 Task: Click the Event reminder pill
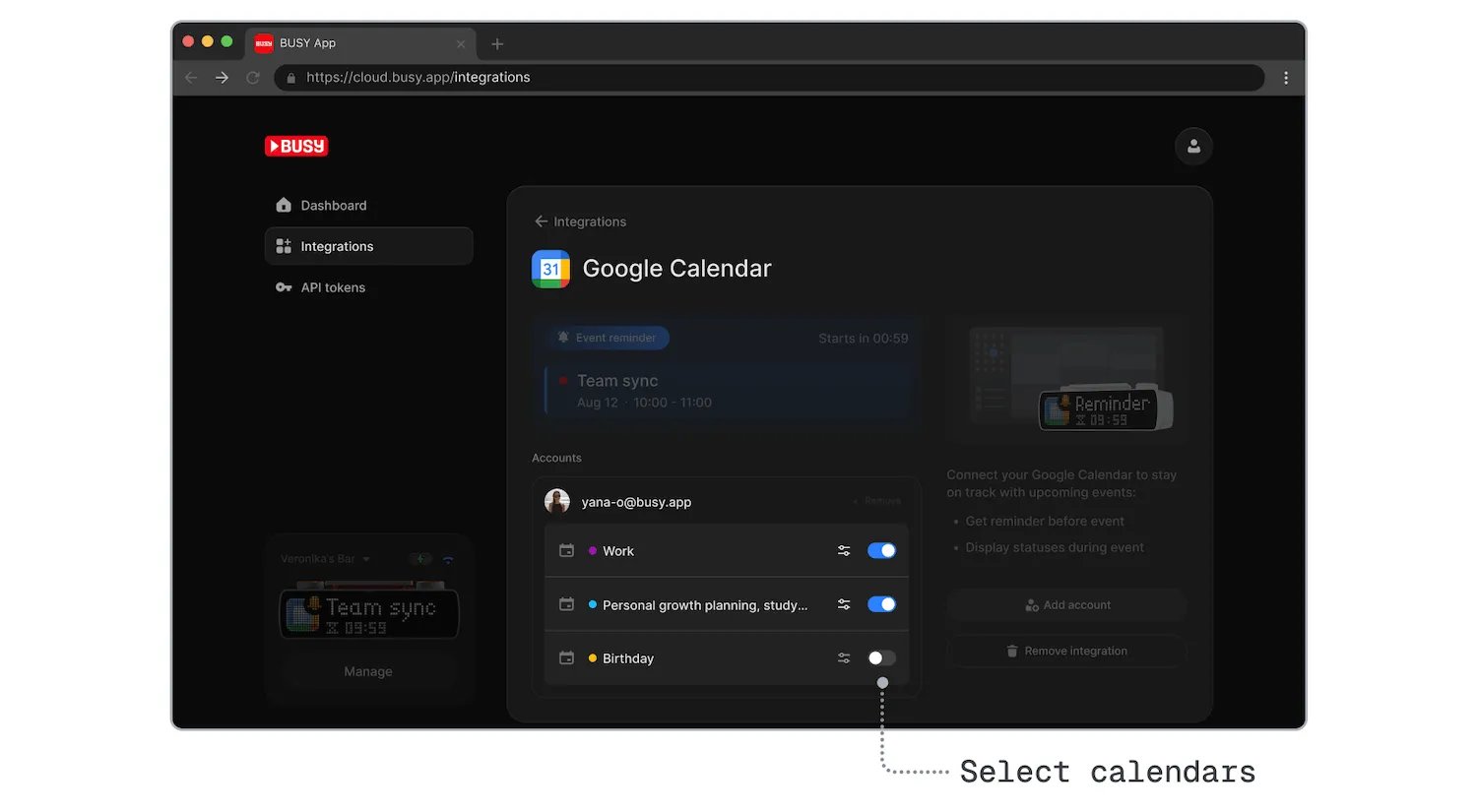point(608,338)
